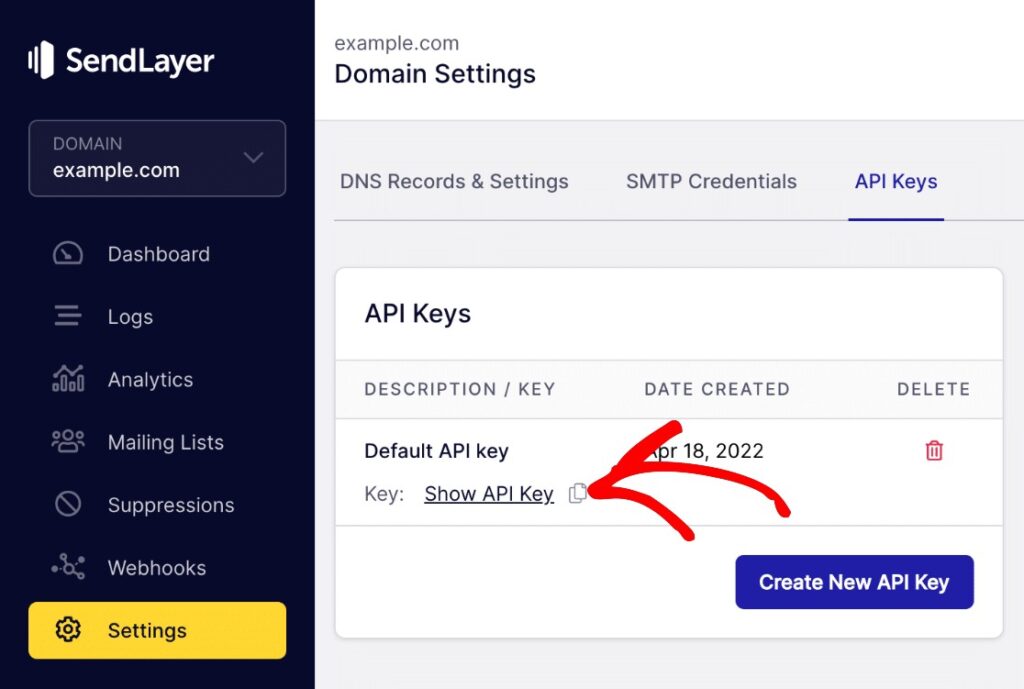Reveal the key via Show API Key
The width and height of the screenshot is (1024, 689).
click(489, 493)
